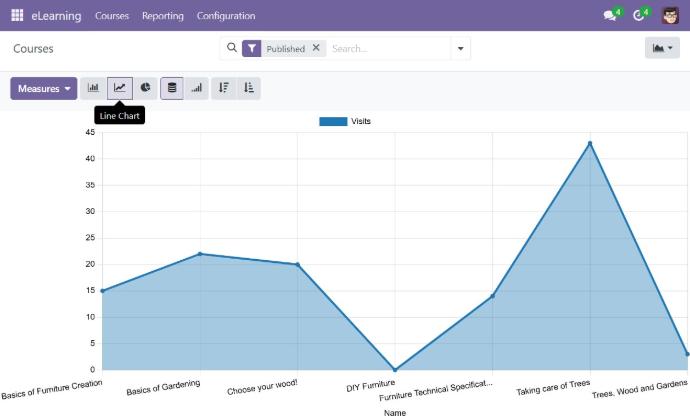
Task: Switch to Line Chart view
Action: point(120,88)
